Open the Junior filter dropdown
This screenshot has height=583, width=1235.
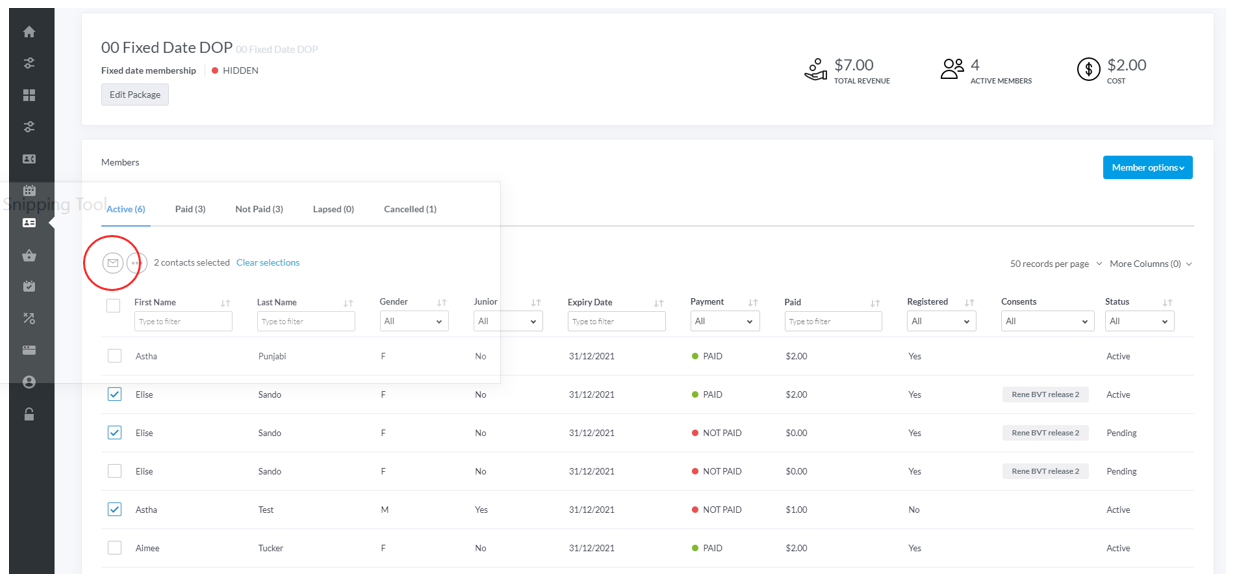coord(508,321)
